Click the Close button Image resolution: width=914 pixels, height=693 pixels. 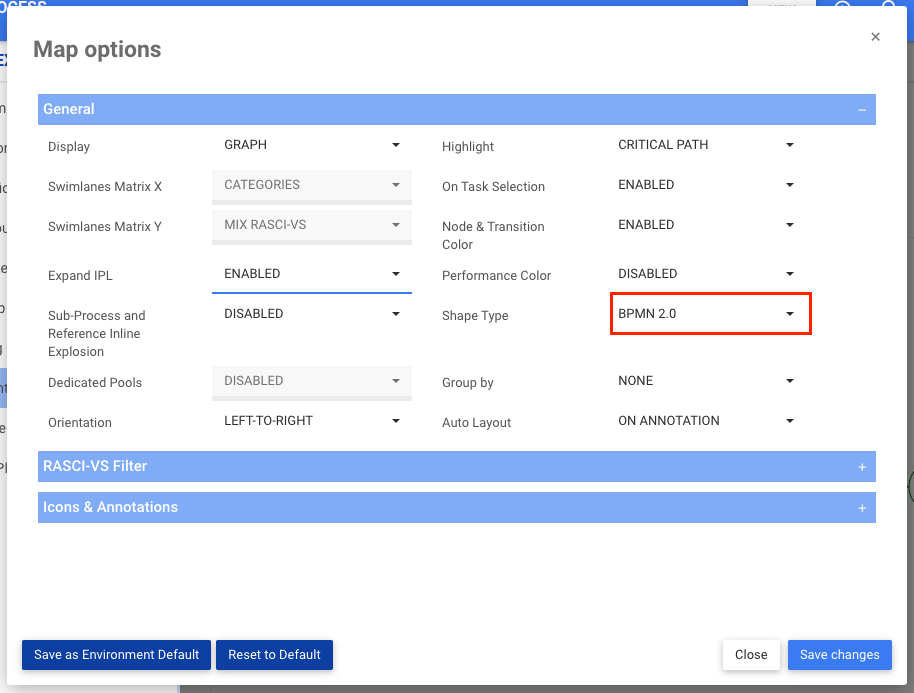pyautogui.click(x=751, y=655)
